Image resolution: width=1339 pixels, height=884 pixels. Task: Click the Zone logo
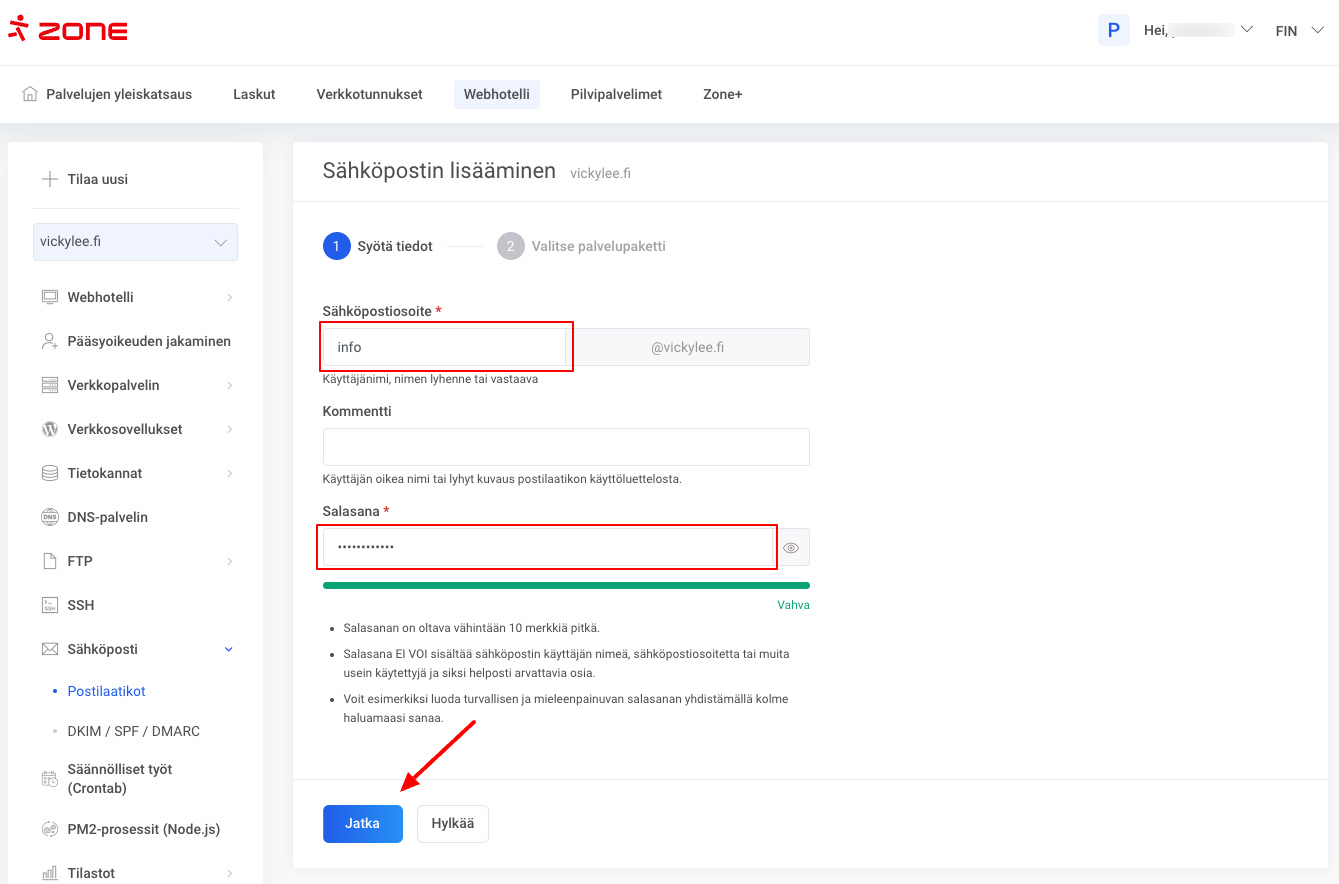[x=68, y=30]
